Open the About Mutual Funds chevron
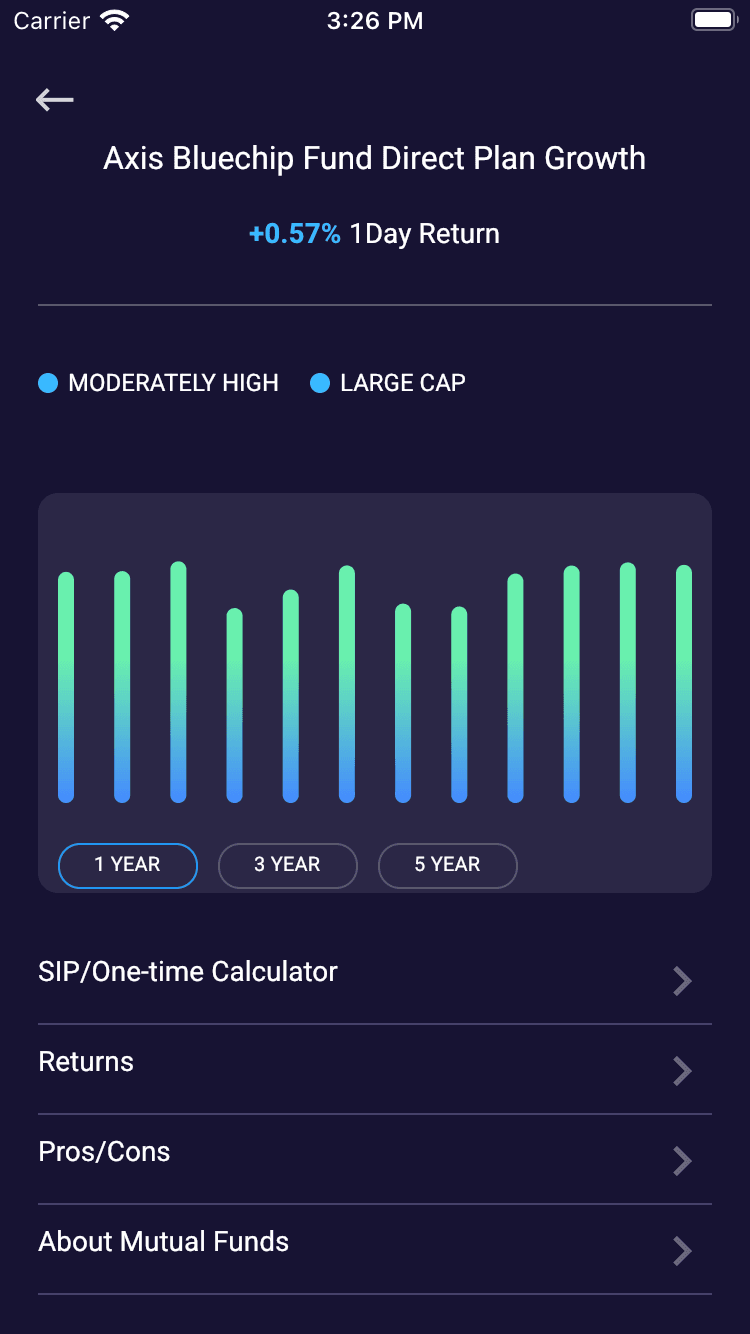The height and width of the screenshot is (1334, 750). (x=683, y=1251)
